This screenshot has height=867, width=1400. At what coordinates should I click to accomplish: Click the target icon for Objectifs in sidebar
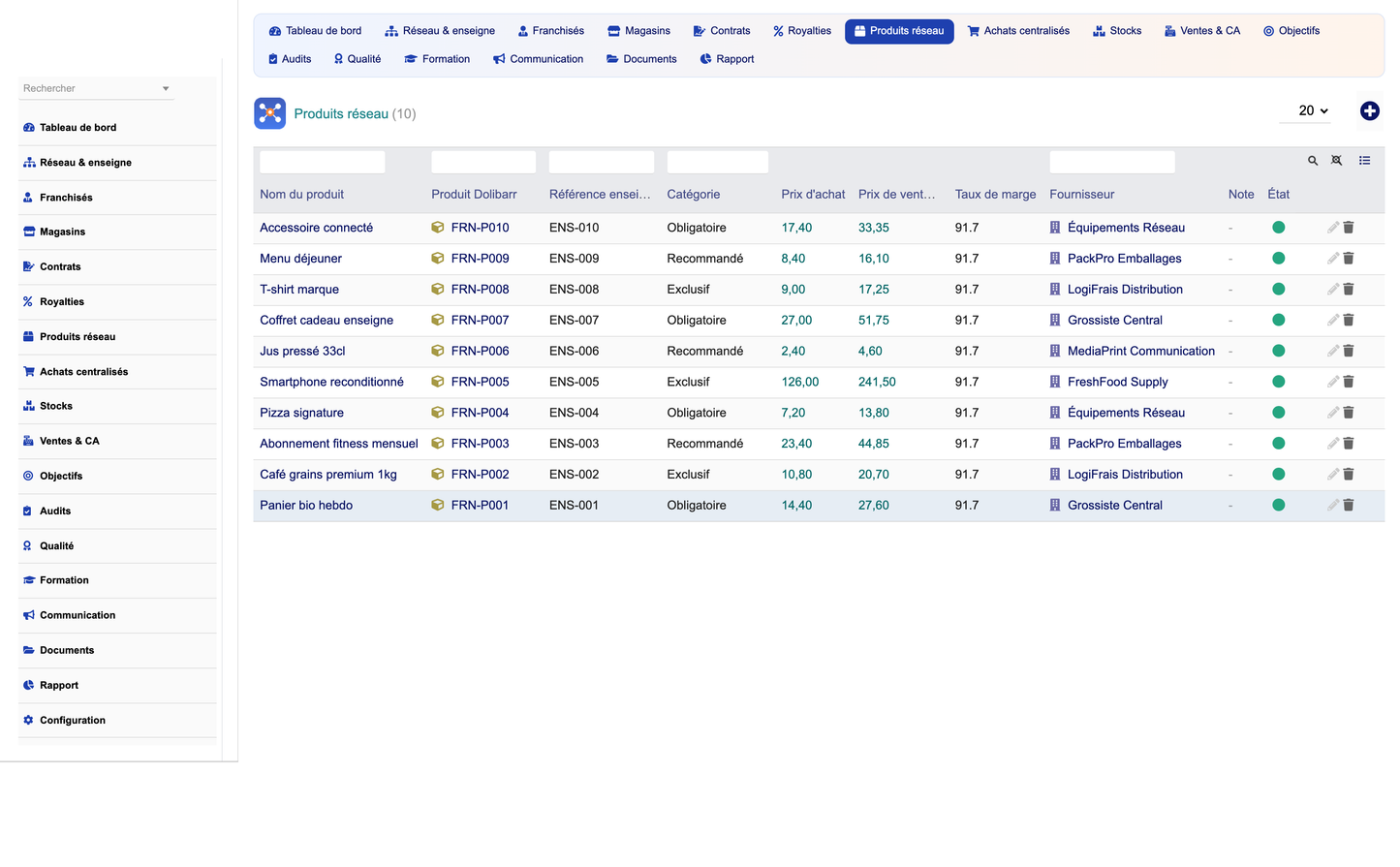[28, 477]
